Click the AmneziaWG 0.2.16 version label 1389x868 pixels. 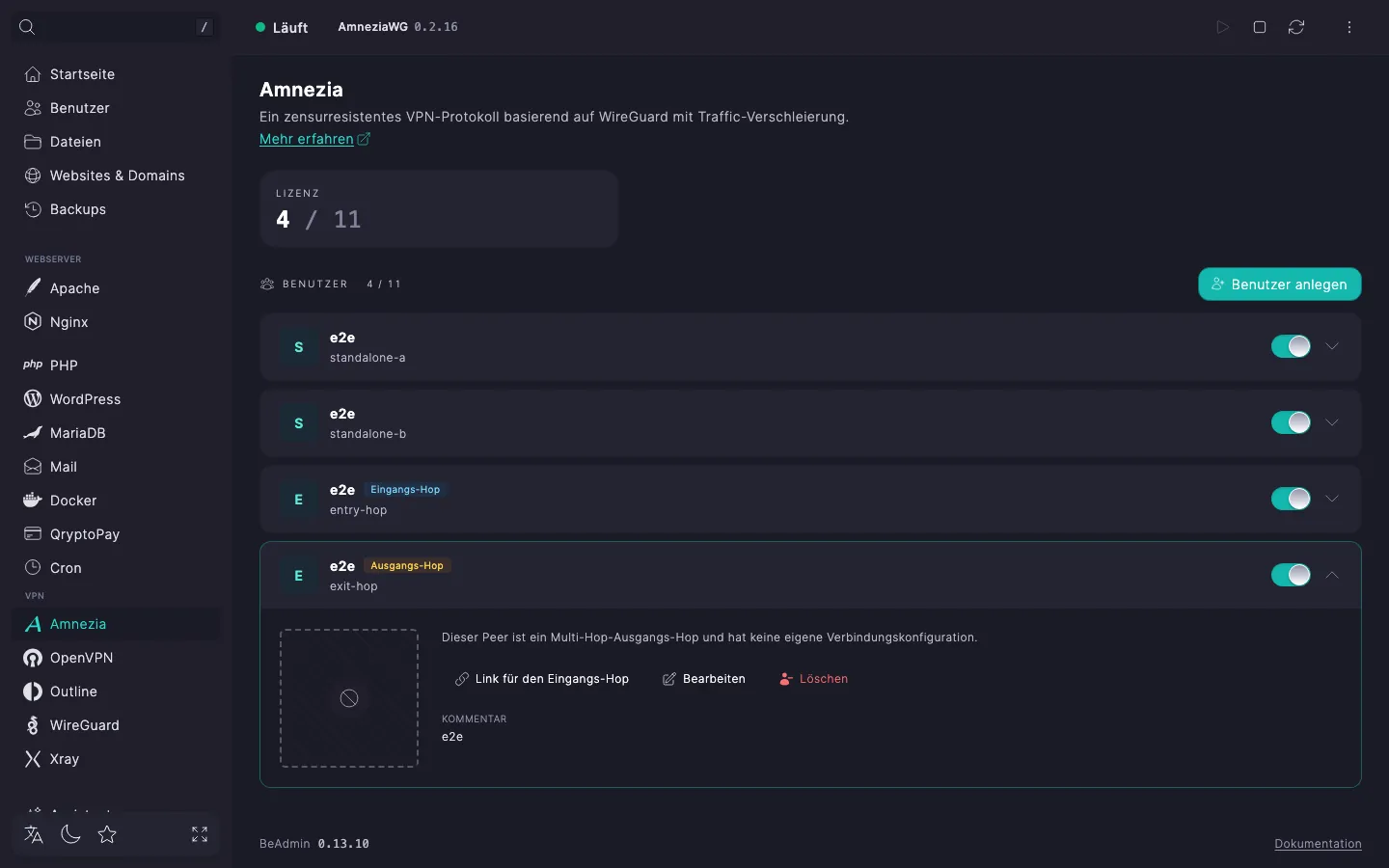pos(397,27)
